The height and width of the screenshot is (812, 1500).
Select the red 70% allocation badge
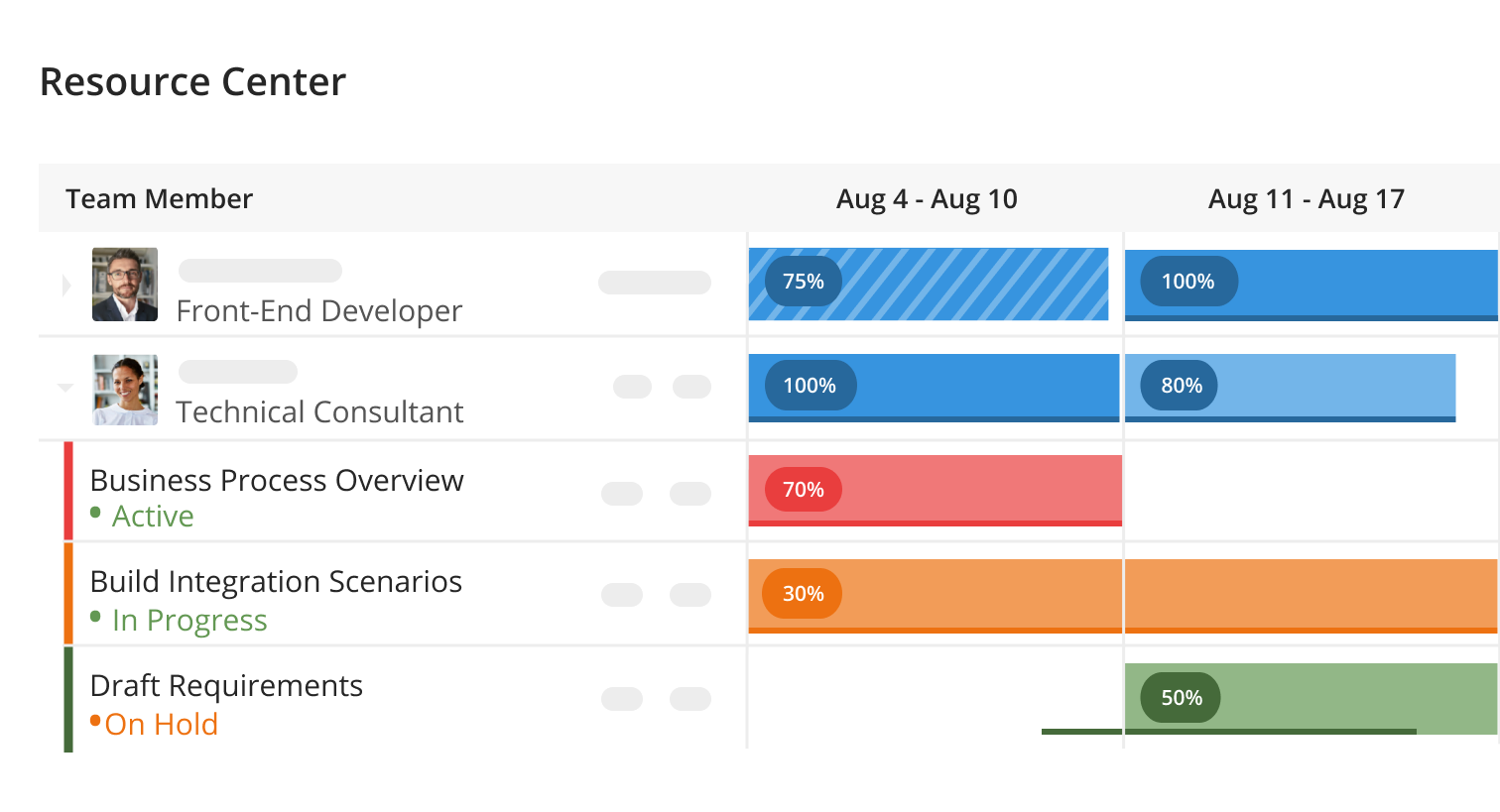[x=803, y=490]
